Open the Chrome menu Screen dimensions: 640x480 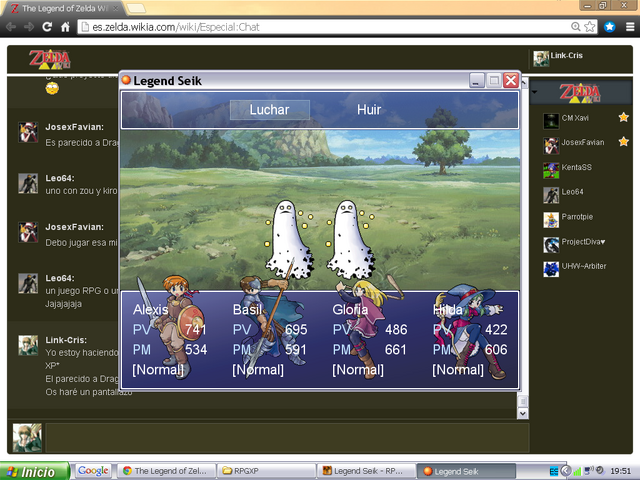pyautogui.click(x=630, y=27)
